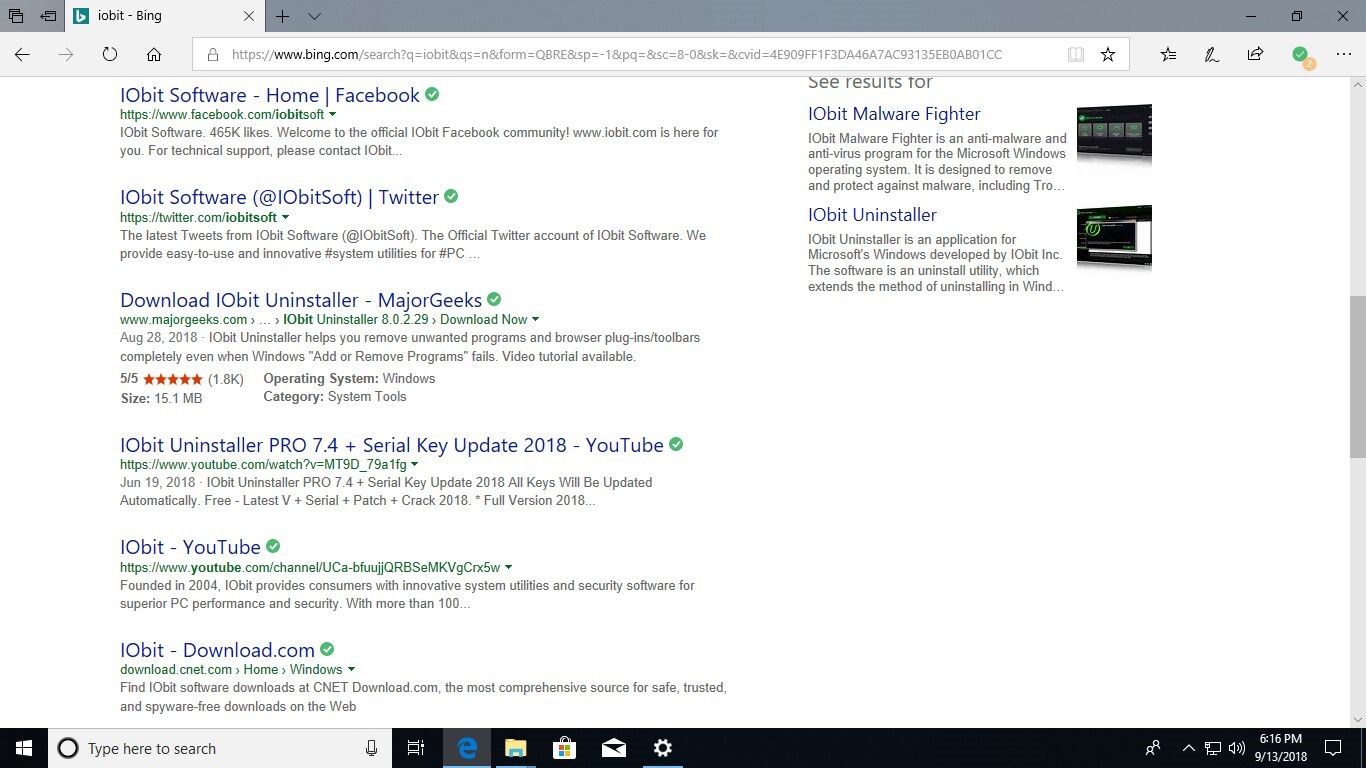Refresh the Bing results page
This screenshot has height=768, width=1366.
(x=110, y=55)
